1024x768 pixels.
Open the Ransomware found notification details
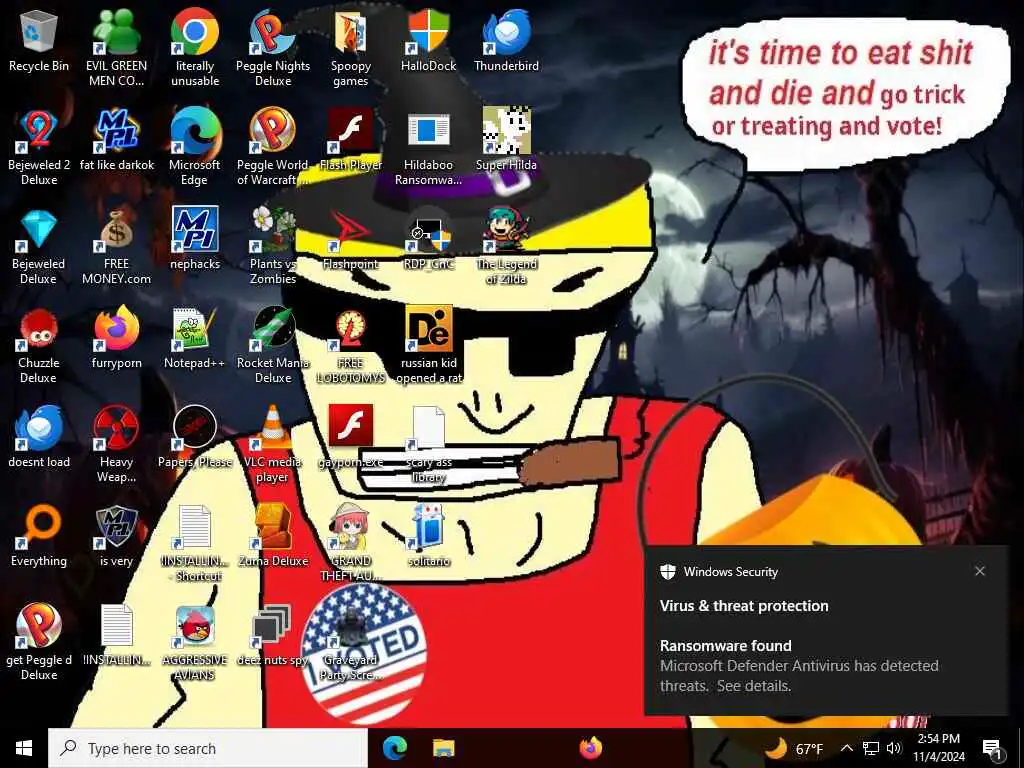coord(799,665)
